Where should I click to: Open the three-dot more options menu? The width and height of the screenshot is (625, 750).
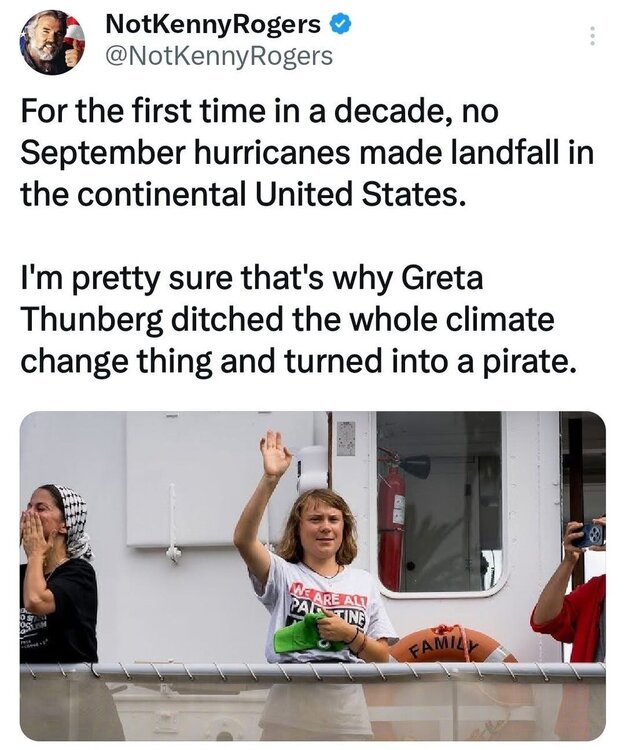click(591, 36)
